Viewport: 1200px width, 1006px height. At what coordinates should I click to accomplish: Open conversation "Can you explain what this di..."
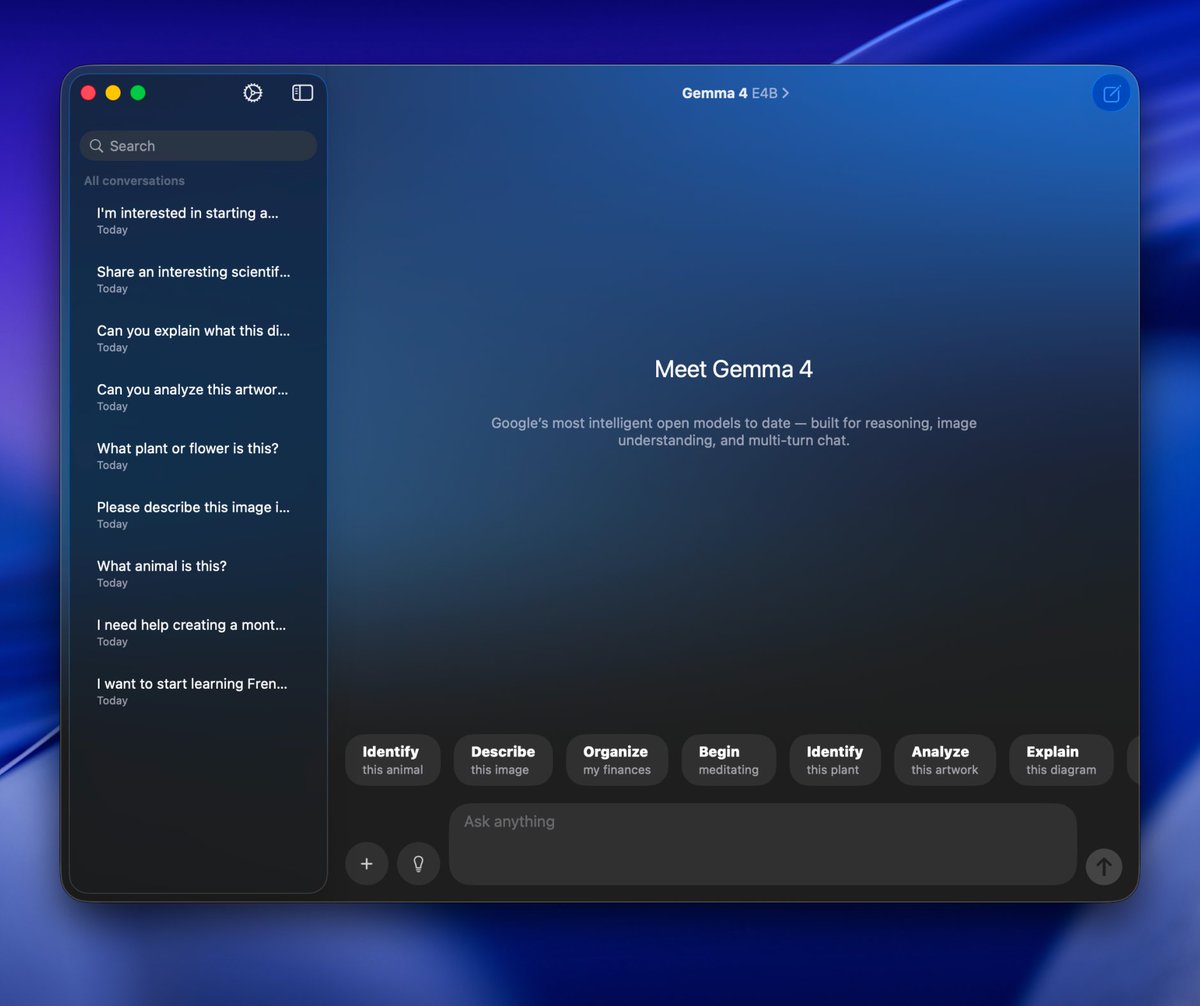(x=198, y=338)
